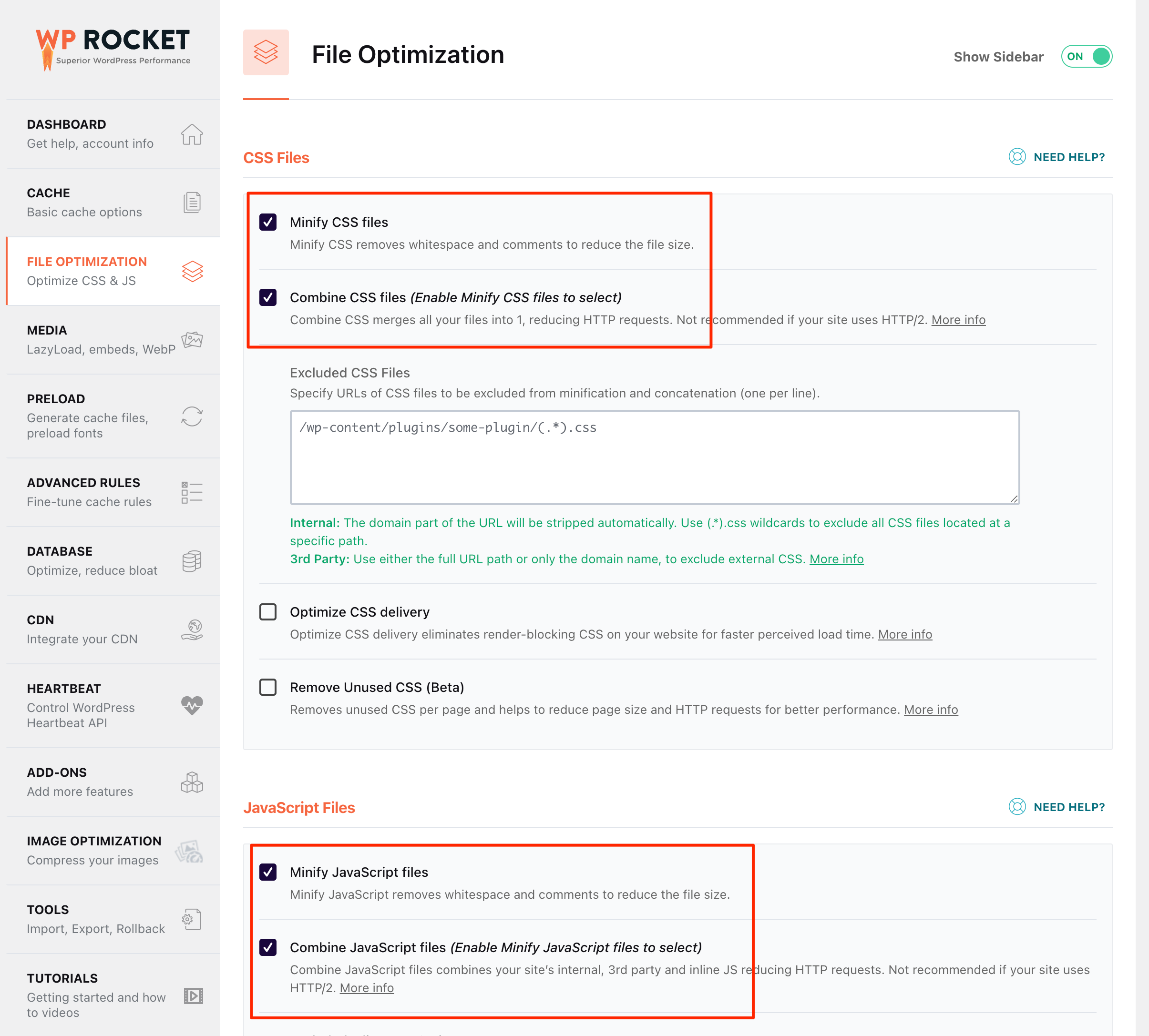Open the Dashboard menu item

(113, 134)
